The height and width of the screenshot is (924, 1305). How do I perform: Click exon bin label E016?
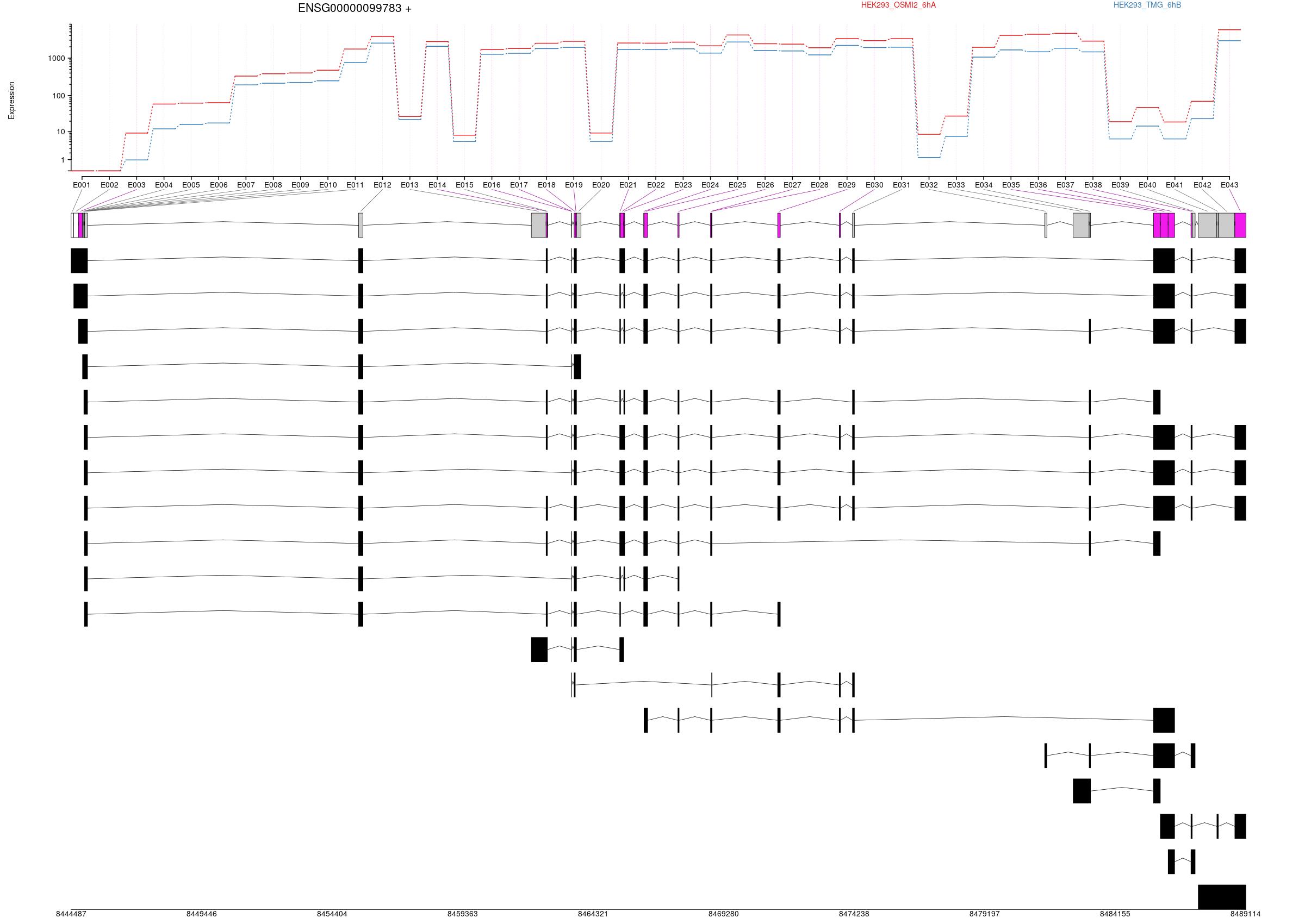pos(492,185)
